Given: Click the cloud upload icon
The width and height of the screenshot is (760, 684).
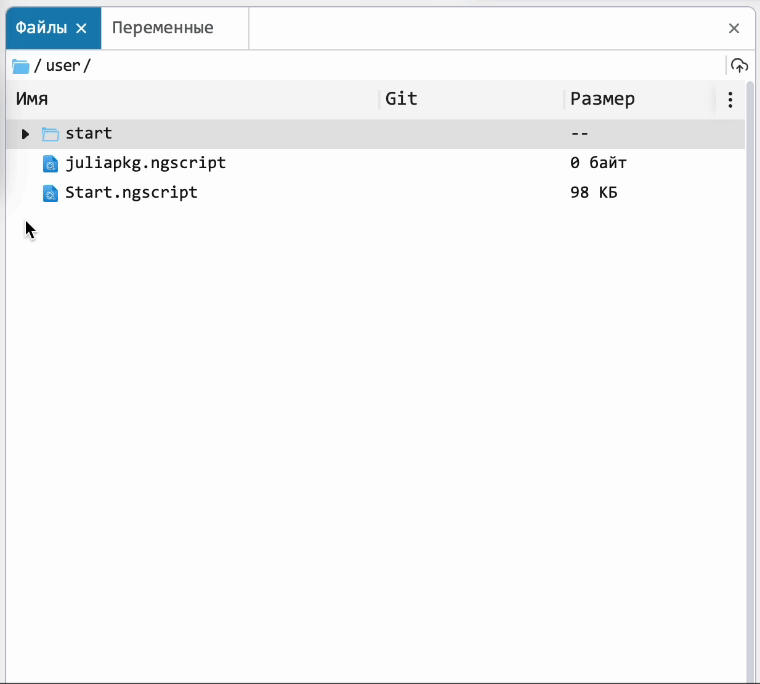Looking at the screenshot, I should (739, 65).
